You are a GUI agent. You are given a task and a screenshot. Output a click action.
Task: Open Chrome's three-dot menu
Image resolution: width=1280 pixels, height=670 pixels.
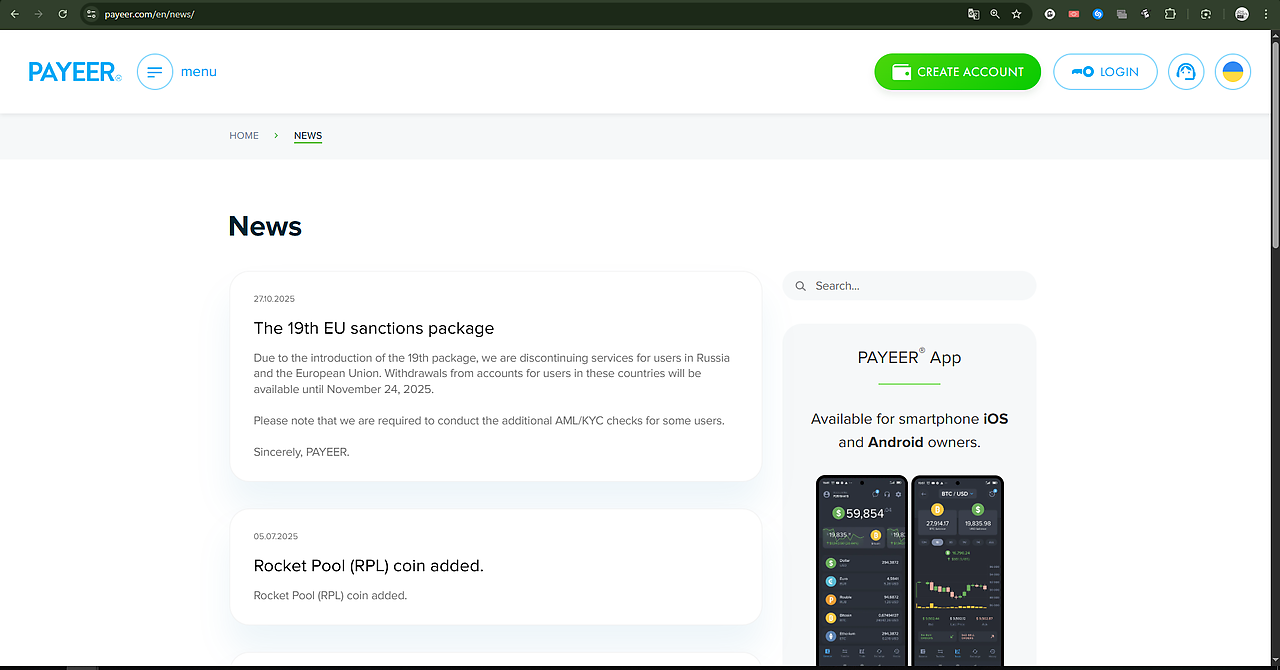(x=1268, y=14)
